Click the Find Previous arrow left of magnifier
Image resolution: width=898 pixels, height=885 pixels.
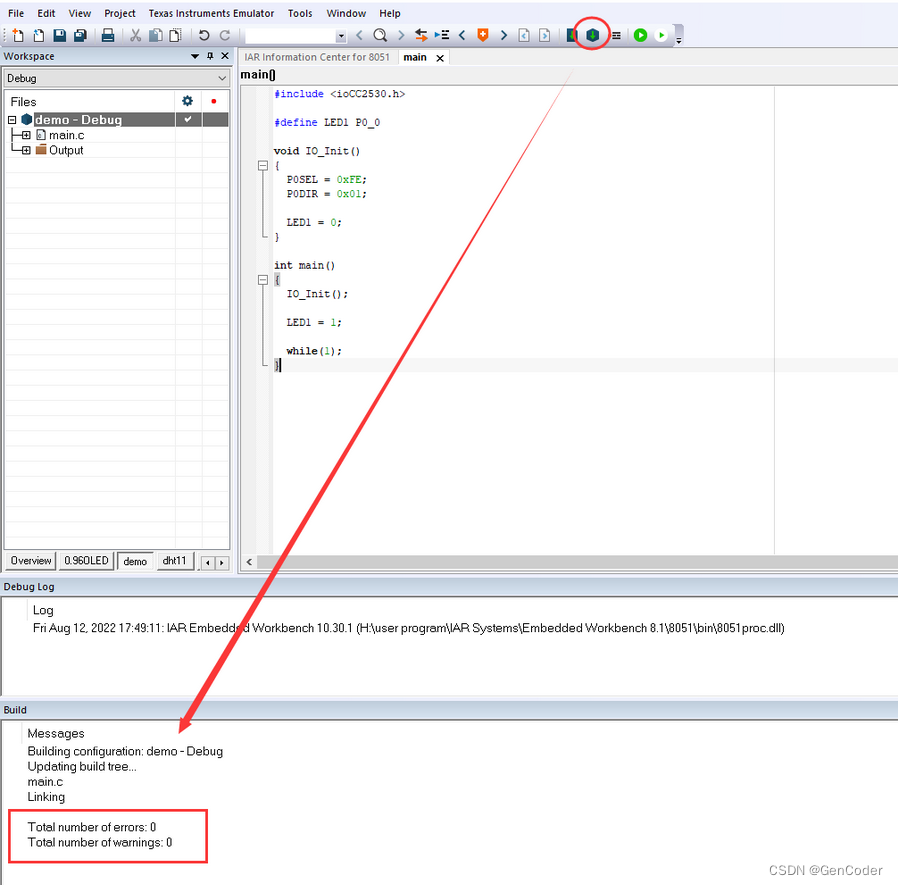coord(359,36)
